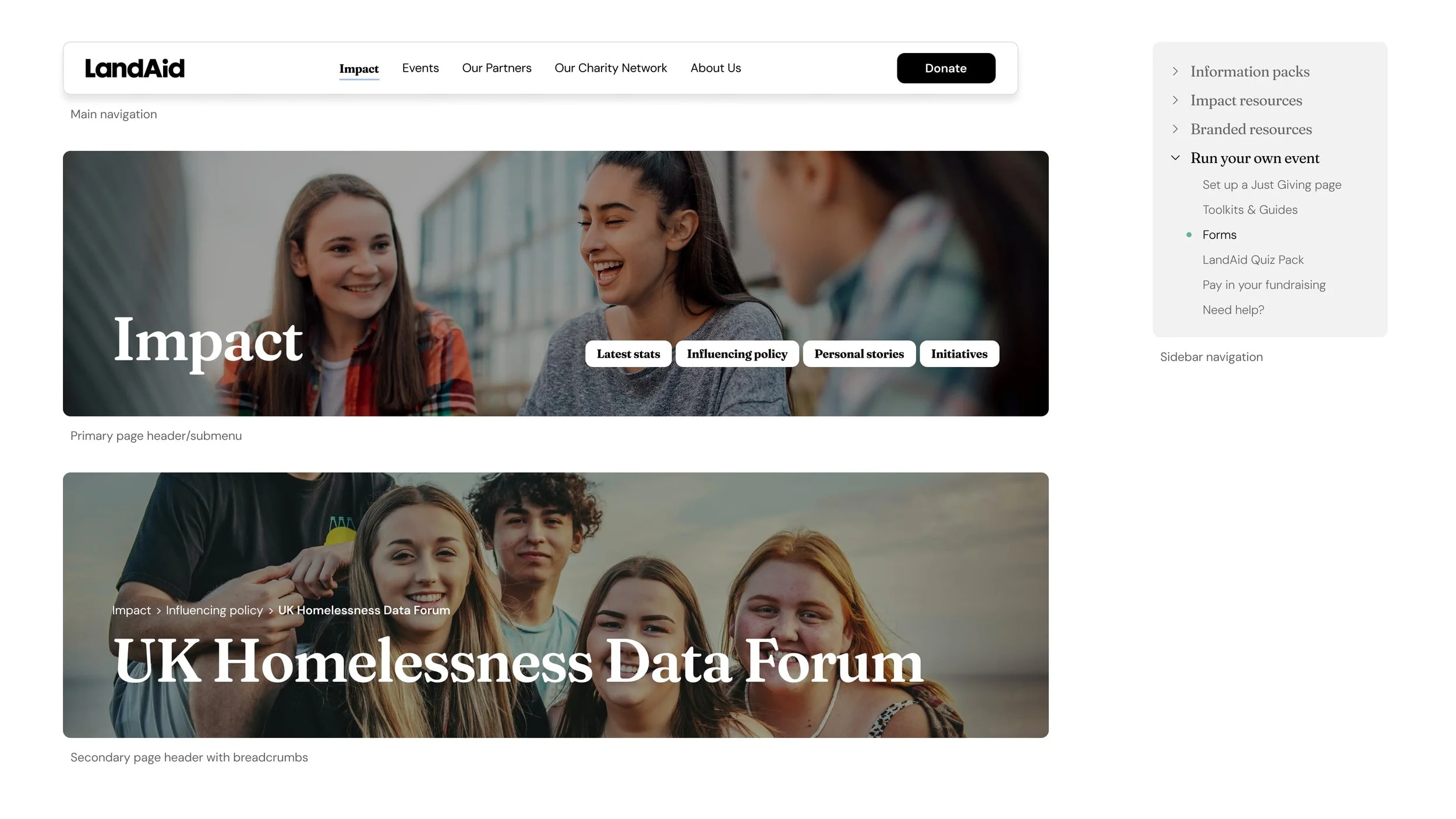Click the black Donate button
This screenshot has width=1456, height=819.
point(946,68)
